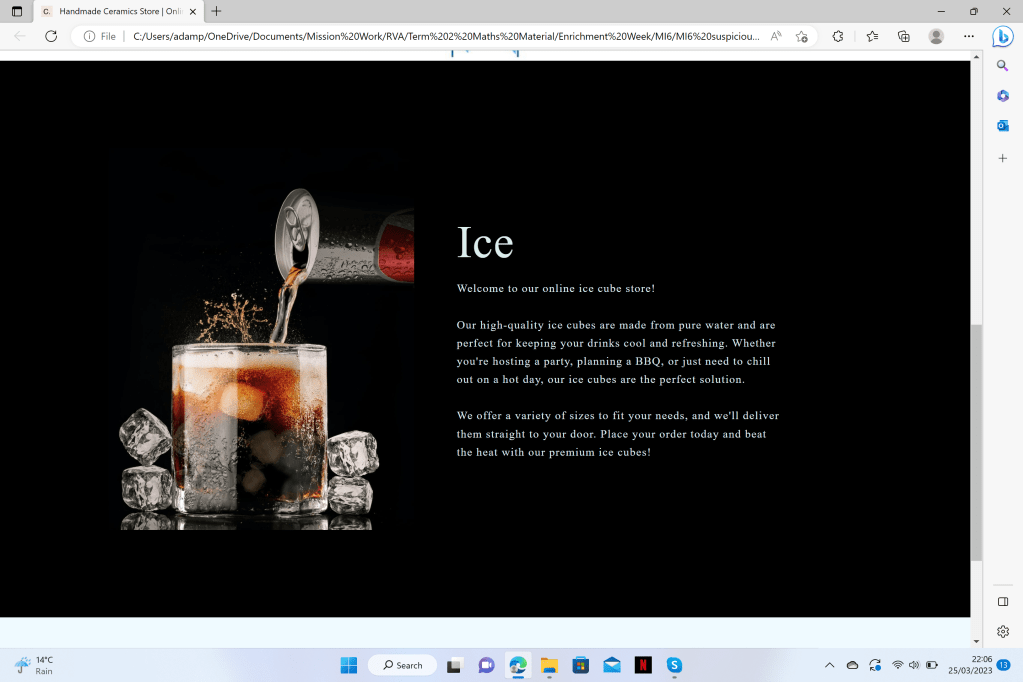Add this page to favorites

[x=801, y=36]
